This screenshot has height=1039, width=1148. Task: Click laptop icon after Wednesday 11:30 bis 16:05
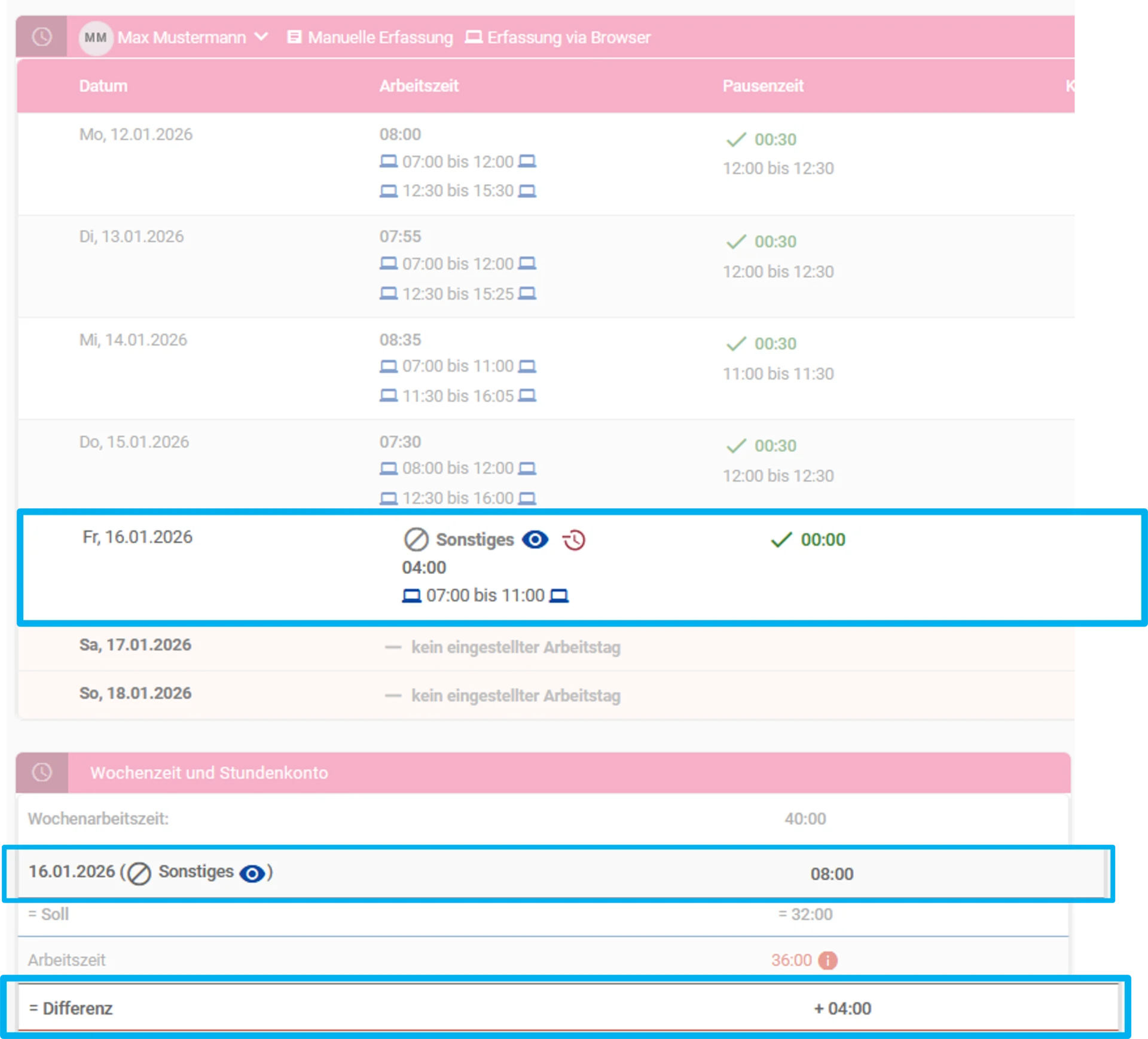coord(527,396)
